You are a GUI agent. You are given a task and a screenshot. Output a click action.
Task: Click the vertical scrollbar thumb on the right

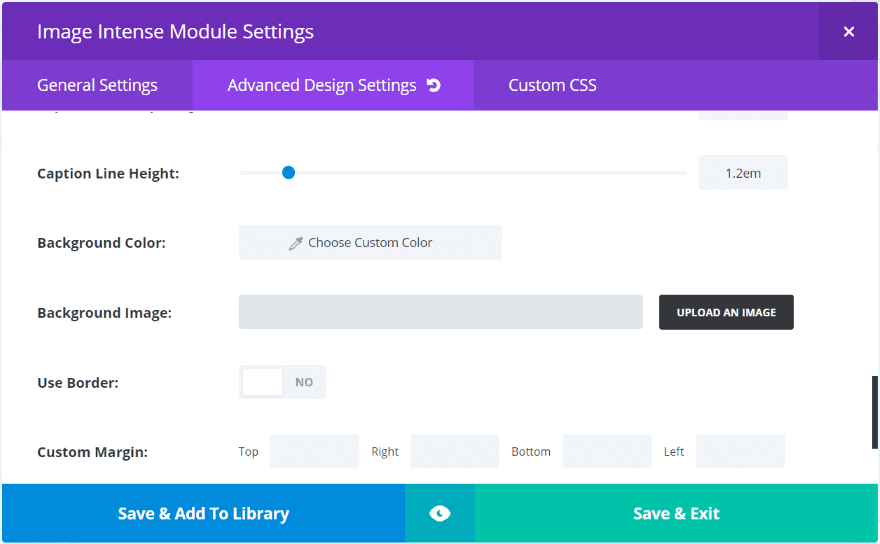(x=875, y=411)
